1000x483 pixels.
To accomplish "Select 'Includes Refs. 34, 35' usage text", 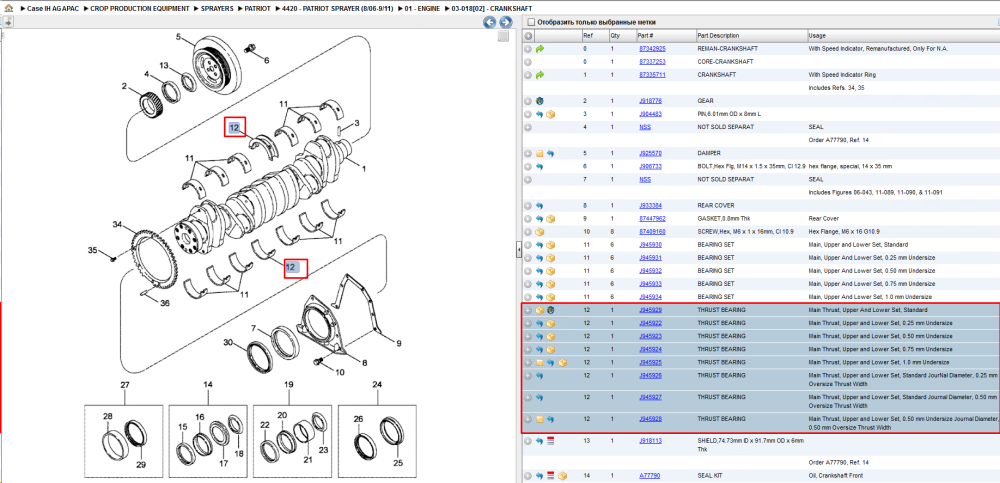I will 835,88.
